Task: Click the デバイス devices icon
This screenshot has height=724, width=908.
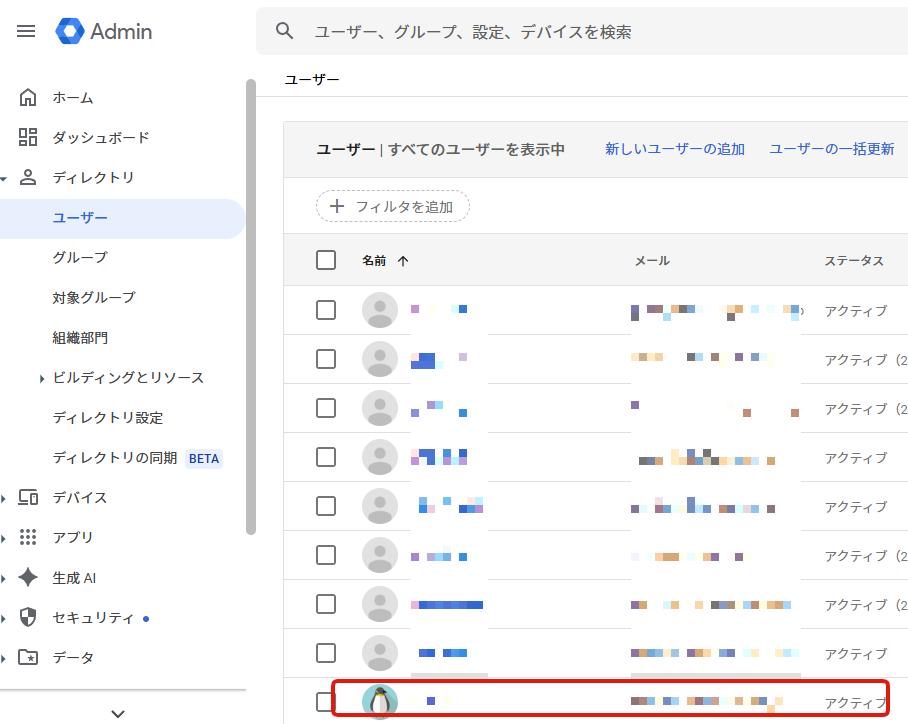Action: [x=28, y=497]
